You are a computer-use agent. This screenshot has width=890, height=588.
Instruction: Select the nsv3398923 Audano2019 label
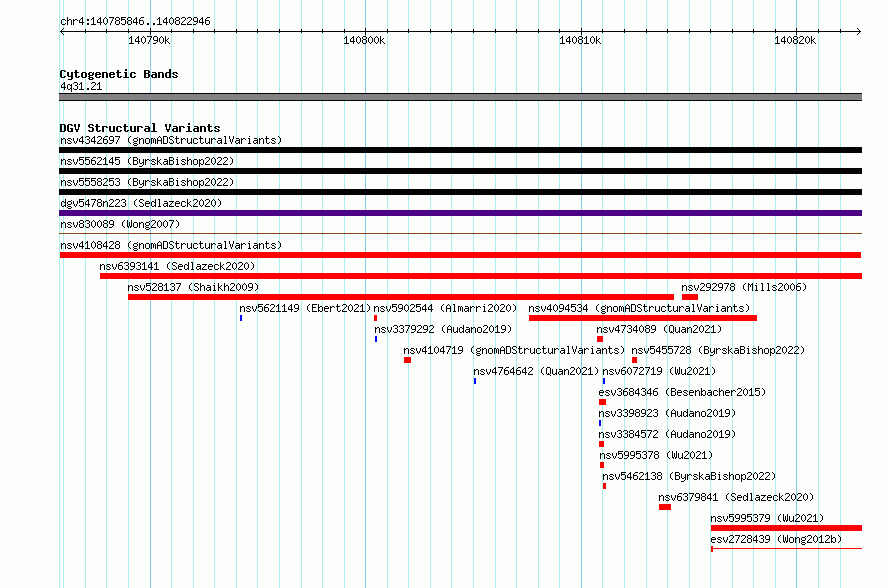pos(667,413)
